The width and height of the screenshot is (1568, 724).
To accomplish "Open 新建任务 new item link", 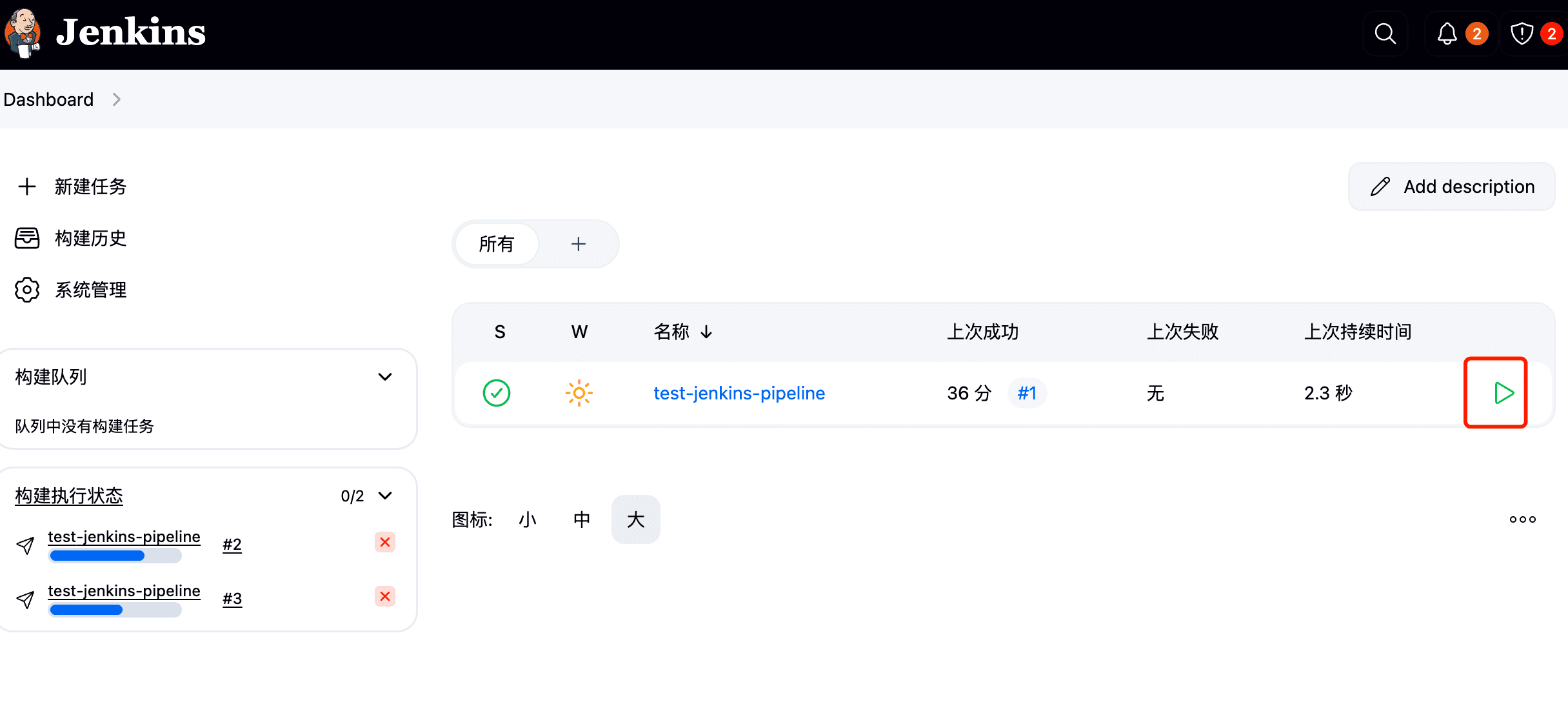I will coord(90,186).
